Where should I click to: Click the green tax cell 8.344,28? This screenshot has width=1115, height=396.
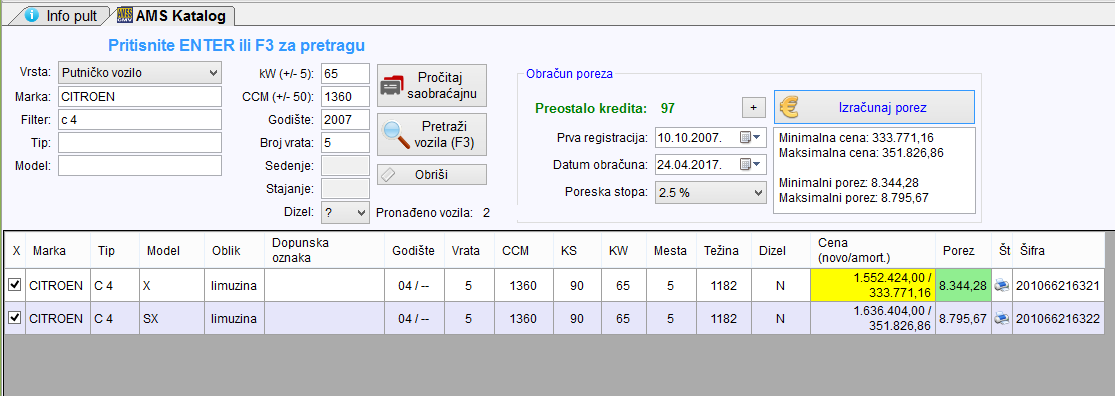pos(963,285)
